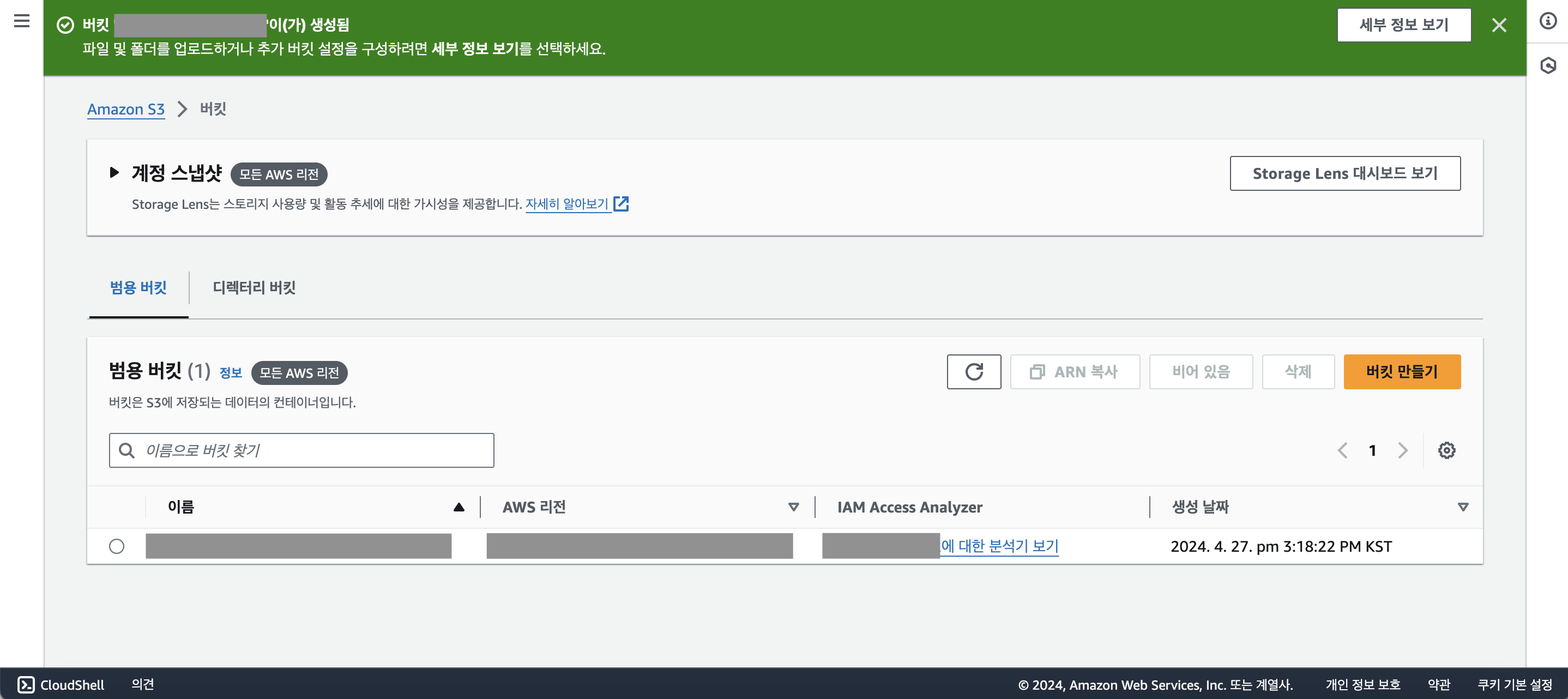Sort by 이름 column arrow
Viewport: 1568px width, 699px height.
click(459, 507)
